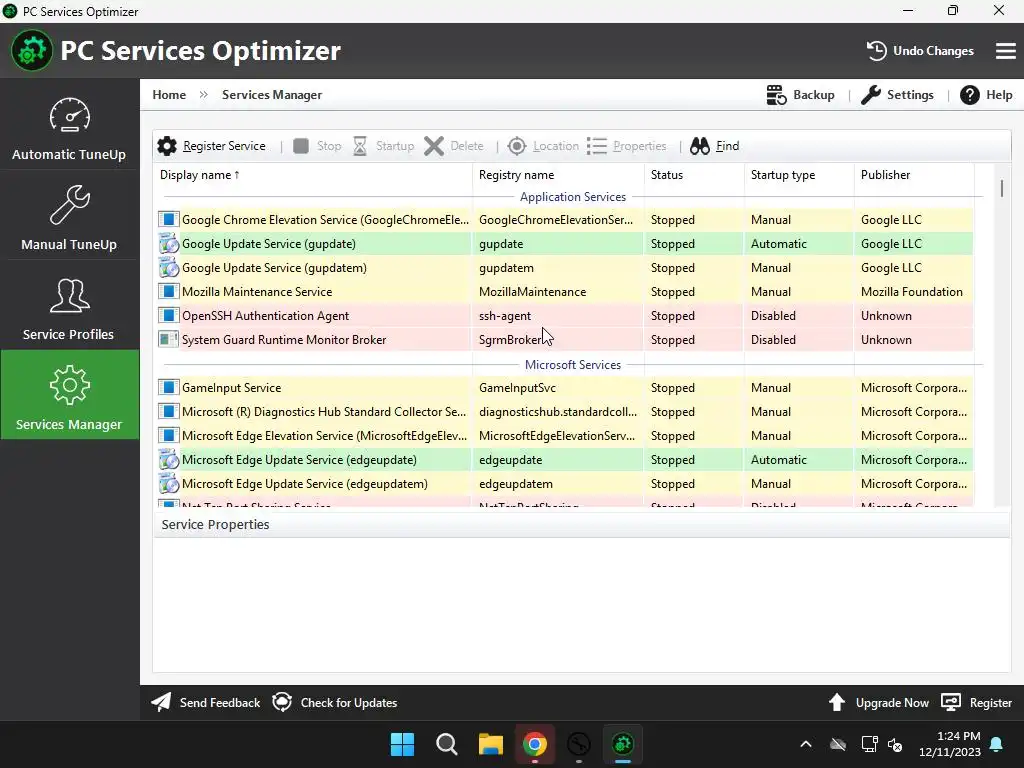Click the Microsoft Services group header
1024x768 pixels.
tap(573, 364)
